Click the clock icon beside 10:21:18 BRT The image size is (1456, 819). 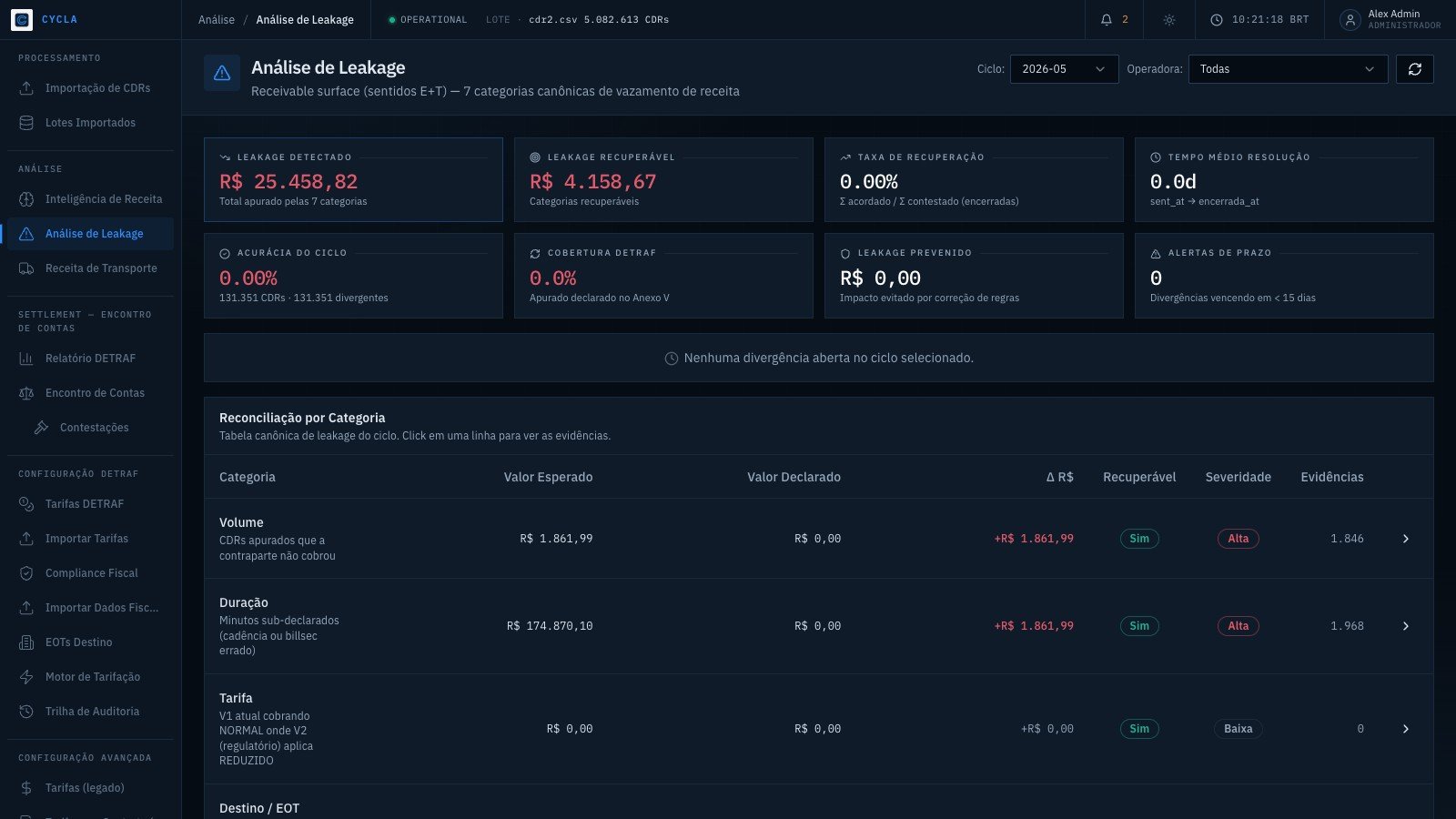click(1217, 19)
